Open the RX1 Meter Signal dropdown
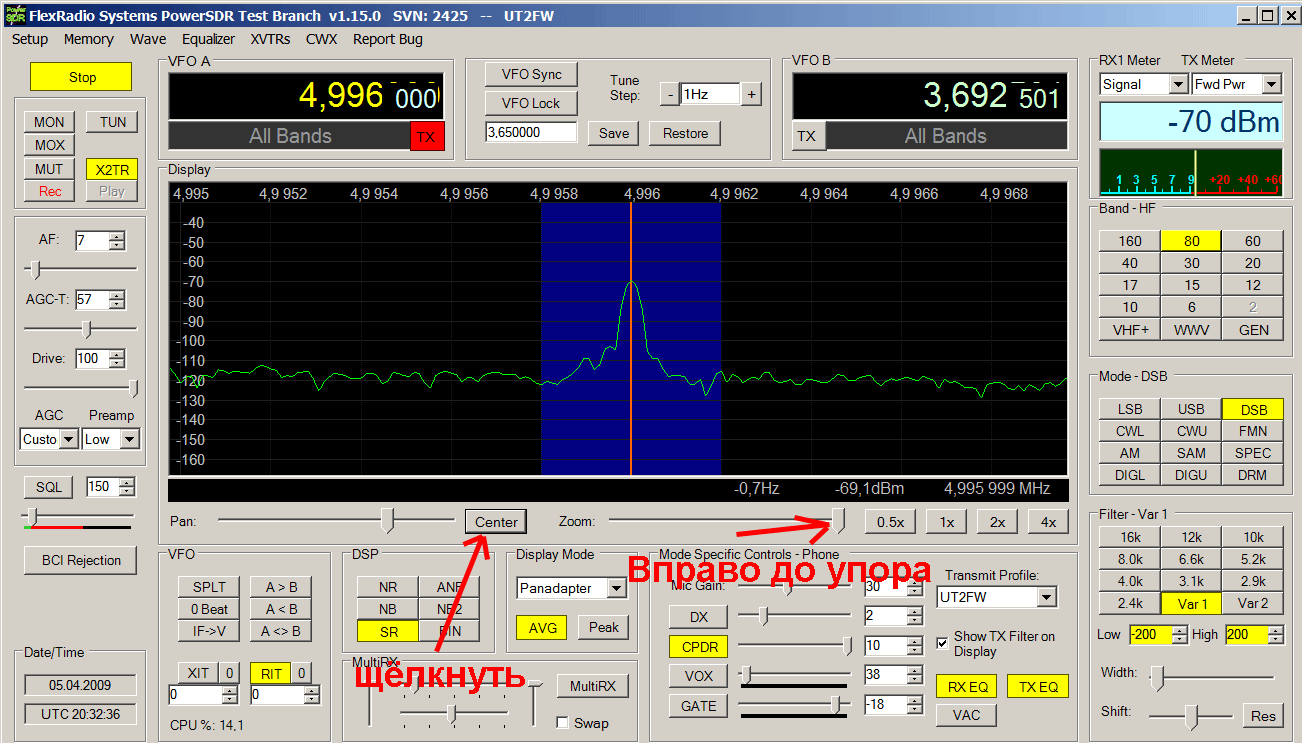 coord(1177,85)
